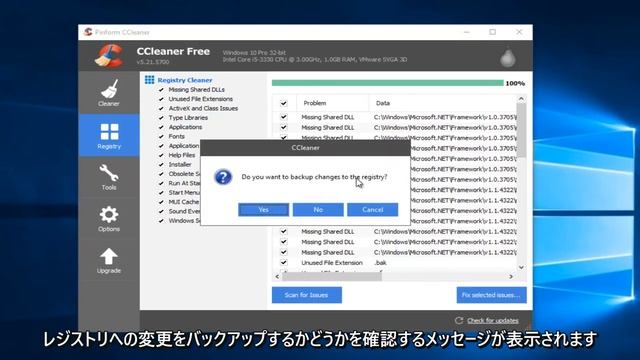Minimize the Piriform CCleaner window
The width and height of the screenshot is (640, 360).
pyautogui.click(x=467, y=32)
